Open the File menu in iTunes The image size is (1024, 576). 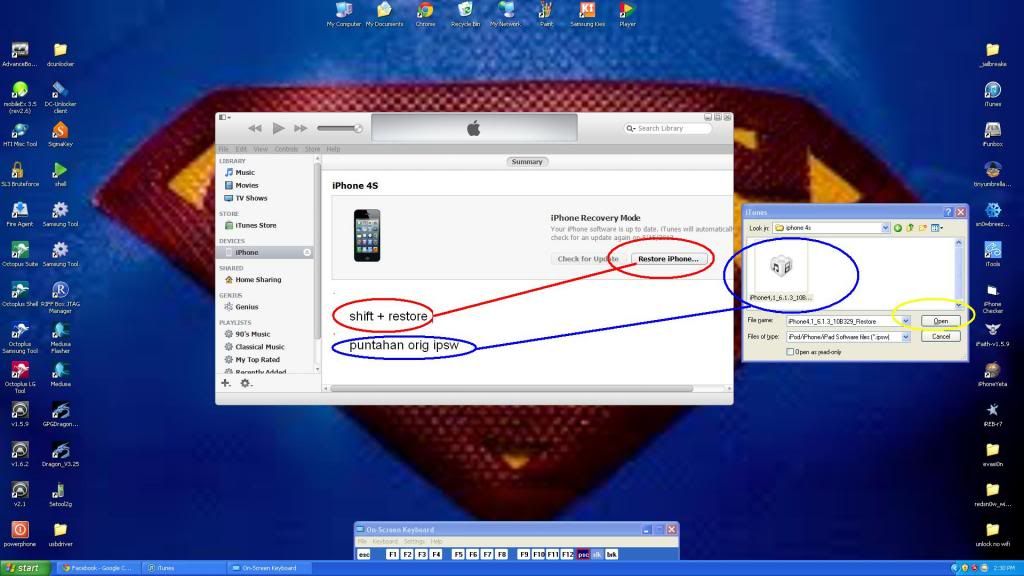[223, 149]
